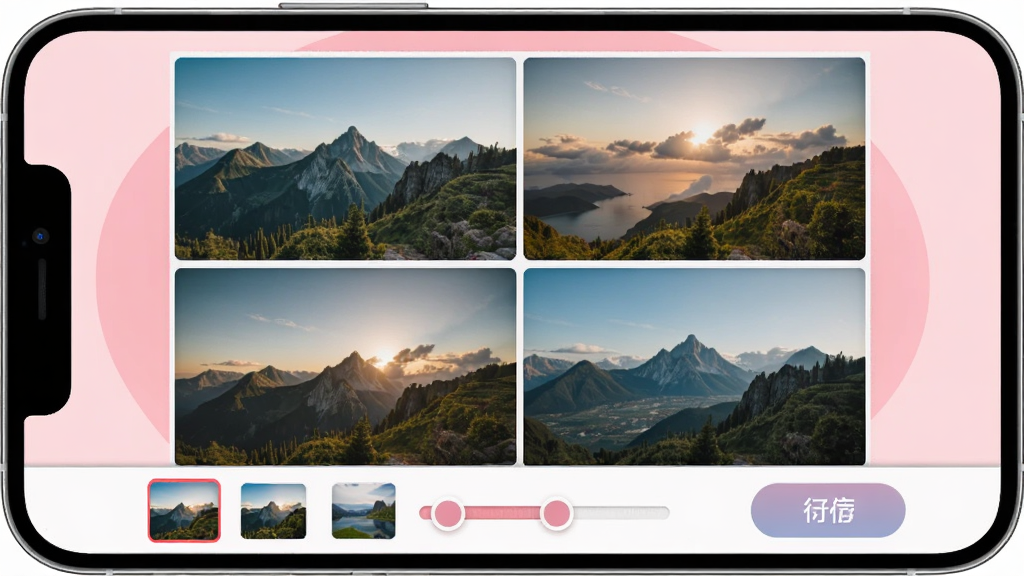This screenshot has height=576, width=1024.
Task: Click the left pink slider handle
Action: point(448,513)
